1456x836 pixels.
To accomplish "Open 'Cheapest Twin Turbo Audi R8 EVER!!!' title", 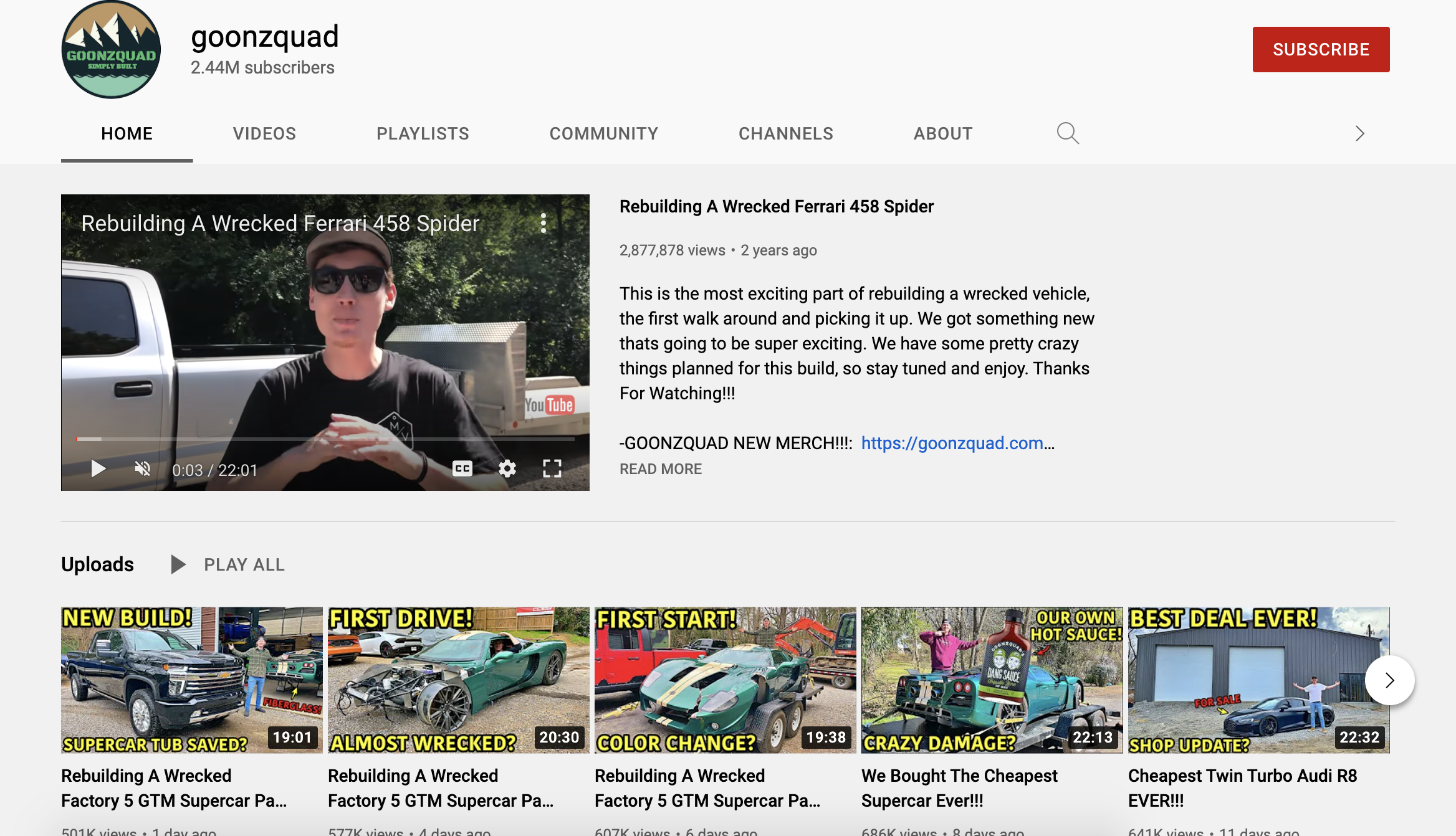I will click(1243, 788).
